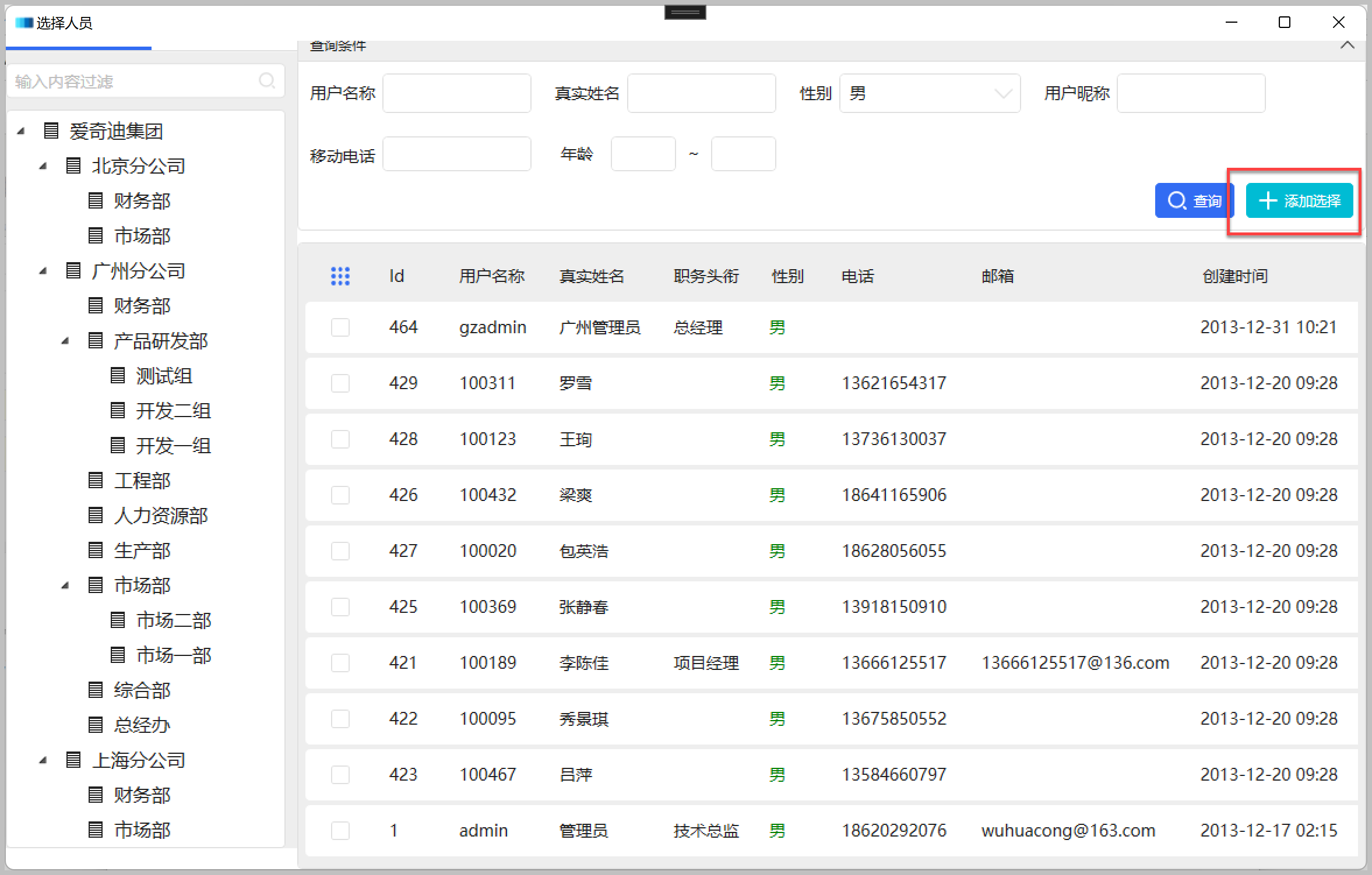Click phone number 13584660797
Screen dimensions: 1372x875
(x=894, y=775)
